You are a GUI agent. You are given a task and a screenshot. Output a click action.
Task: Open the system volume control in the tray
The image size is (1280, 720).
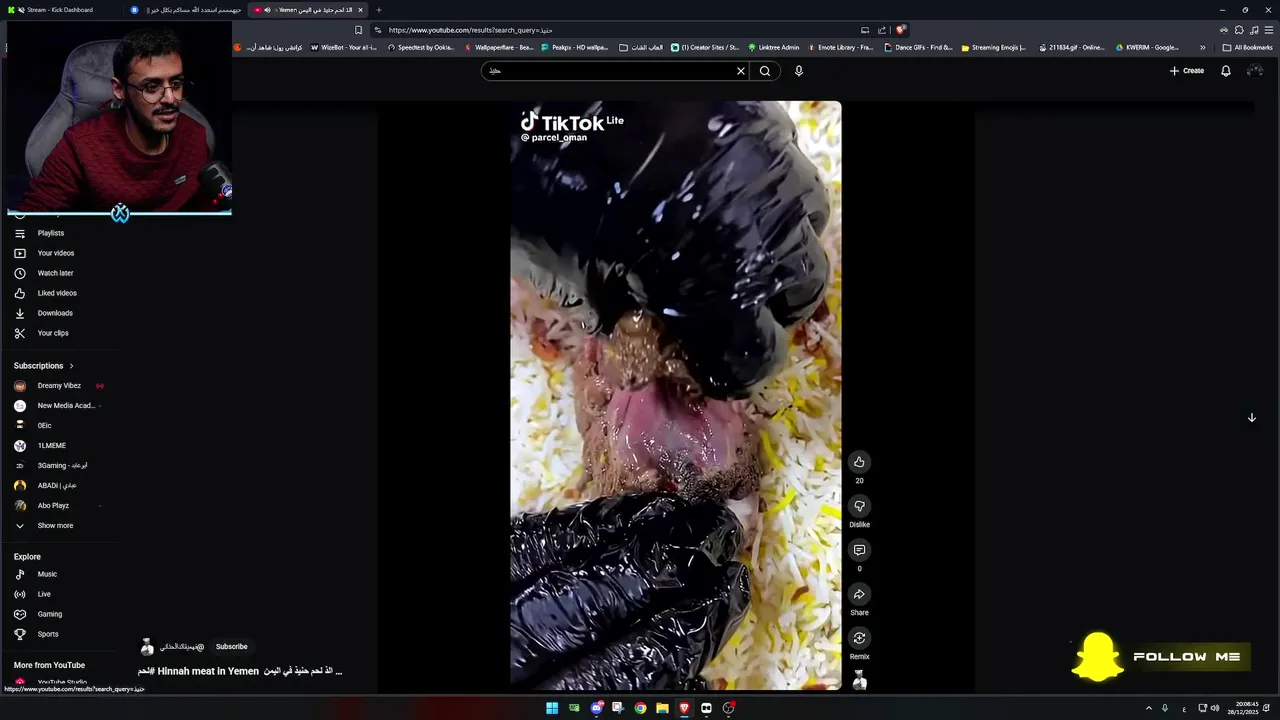coord(1215,708)
